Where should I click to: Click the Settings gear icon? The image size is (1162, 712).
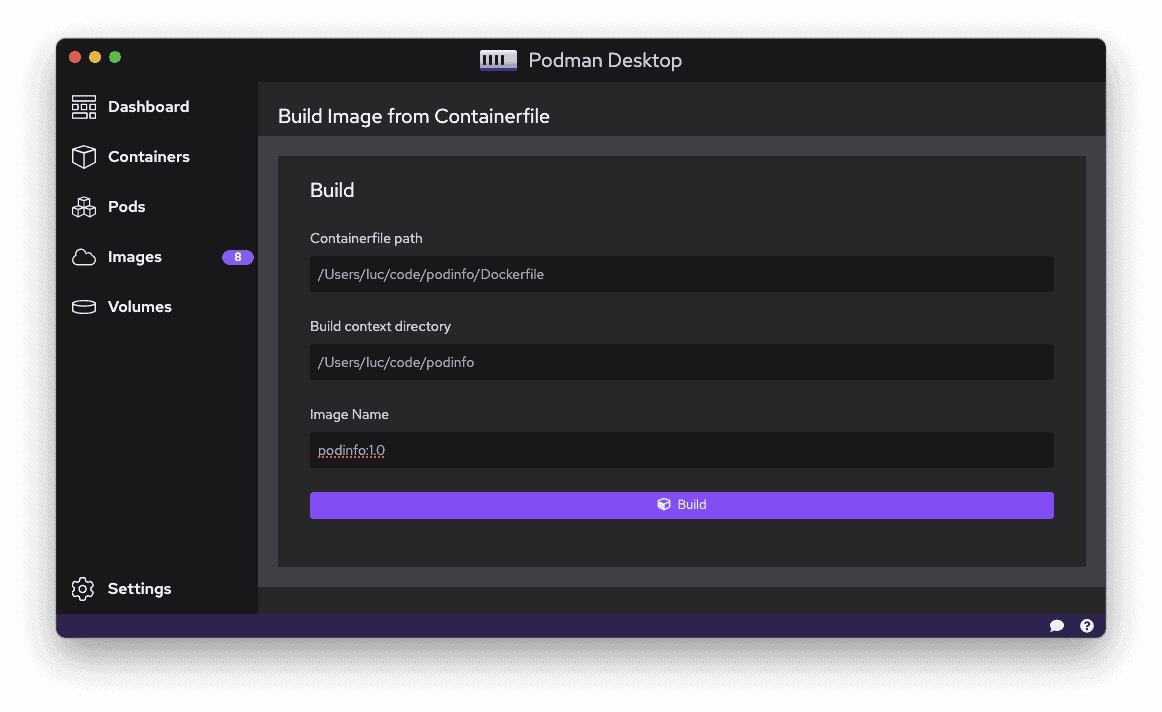tap(83, 589)
